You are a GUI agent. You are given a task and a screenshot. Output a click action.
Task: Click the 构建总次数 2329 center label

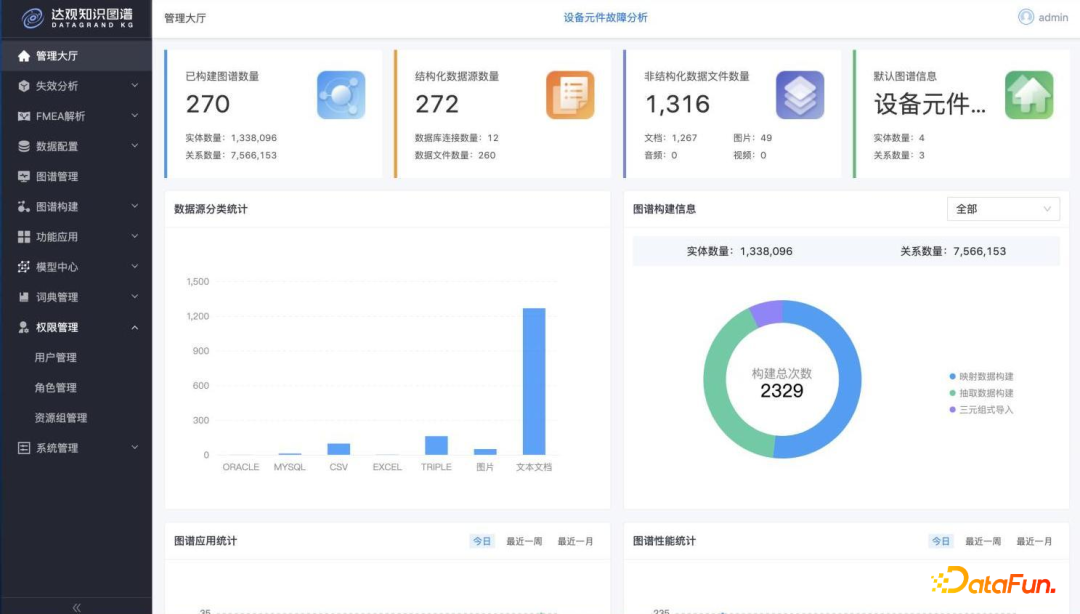(x=782, y=383)
